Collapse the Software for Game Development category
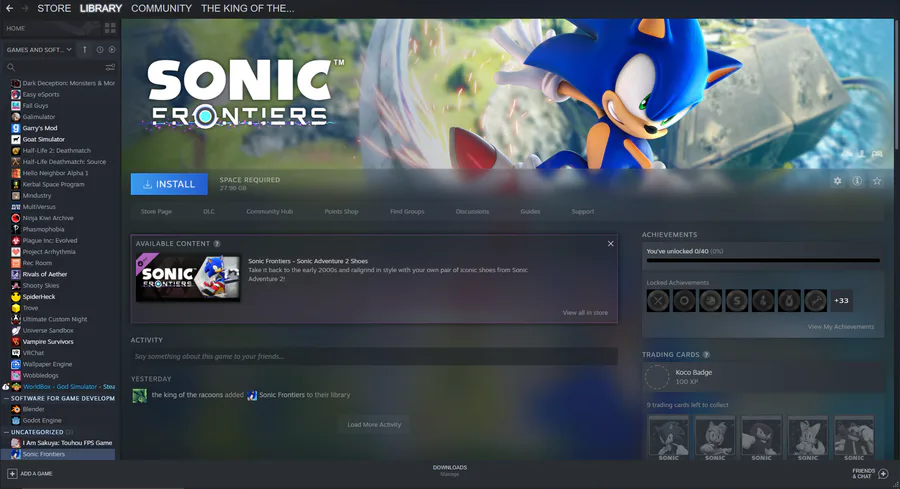 pyautogui.click(x=7, y=398)
